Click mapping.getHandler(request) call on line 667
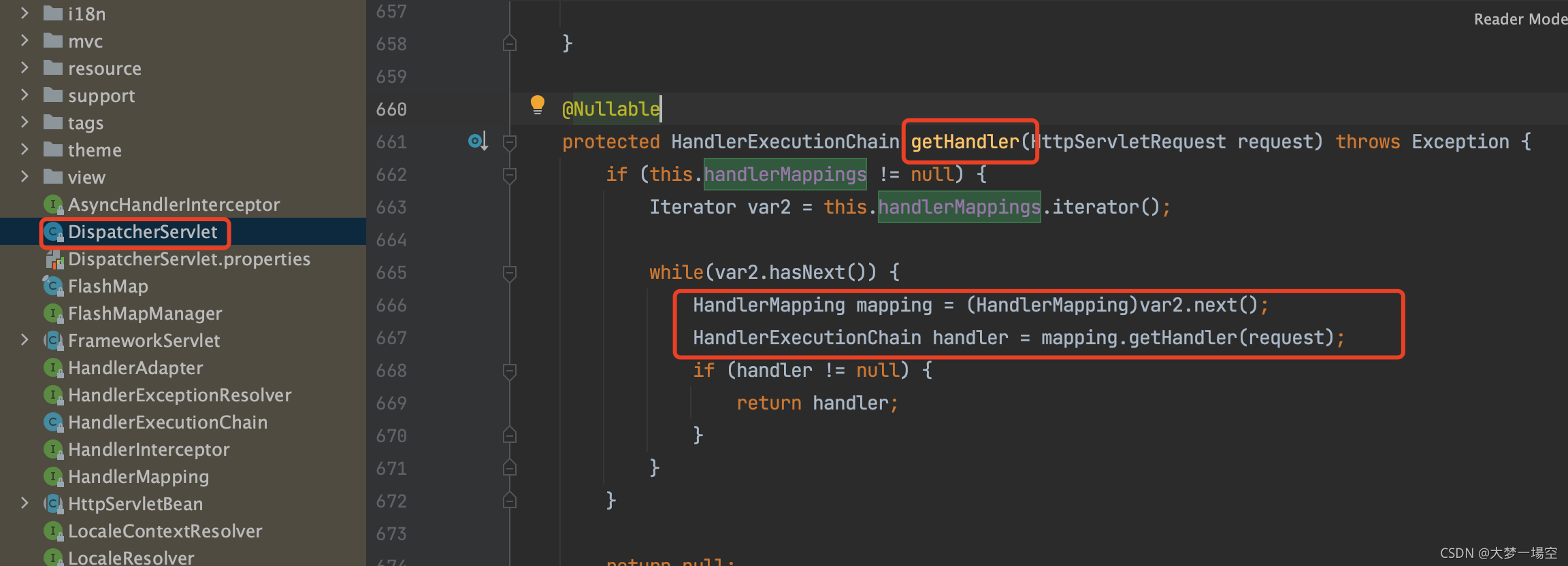Viewport: 1568px width, 566px height. 1188,337
